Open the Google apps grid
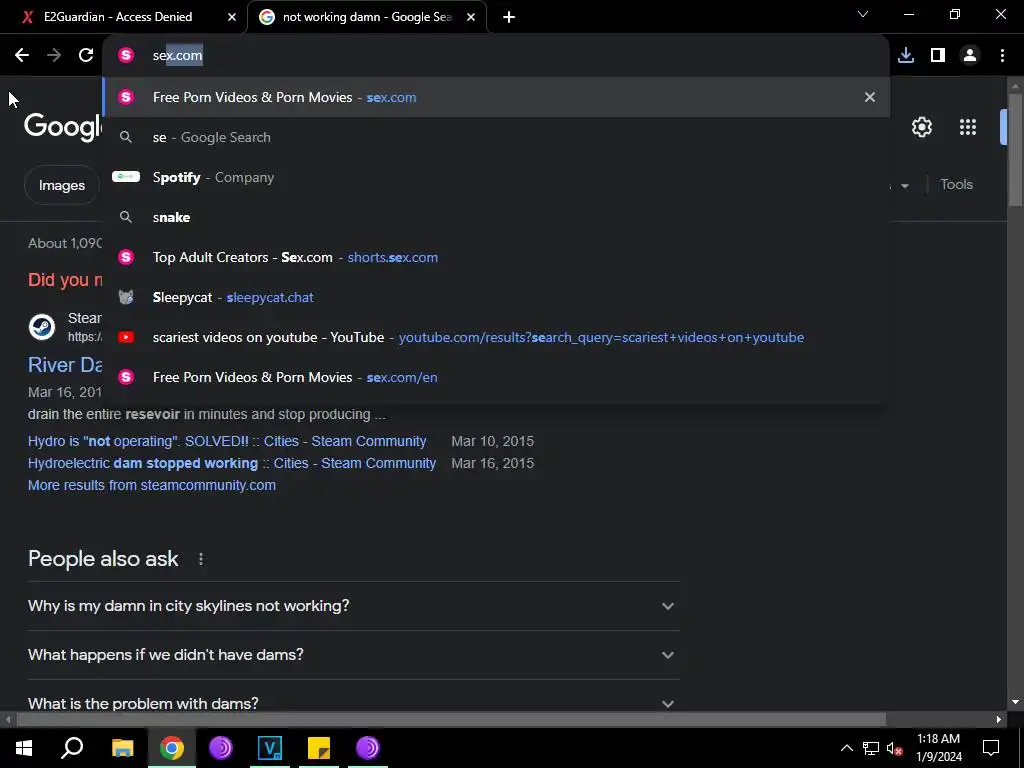 (968, 127)
